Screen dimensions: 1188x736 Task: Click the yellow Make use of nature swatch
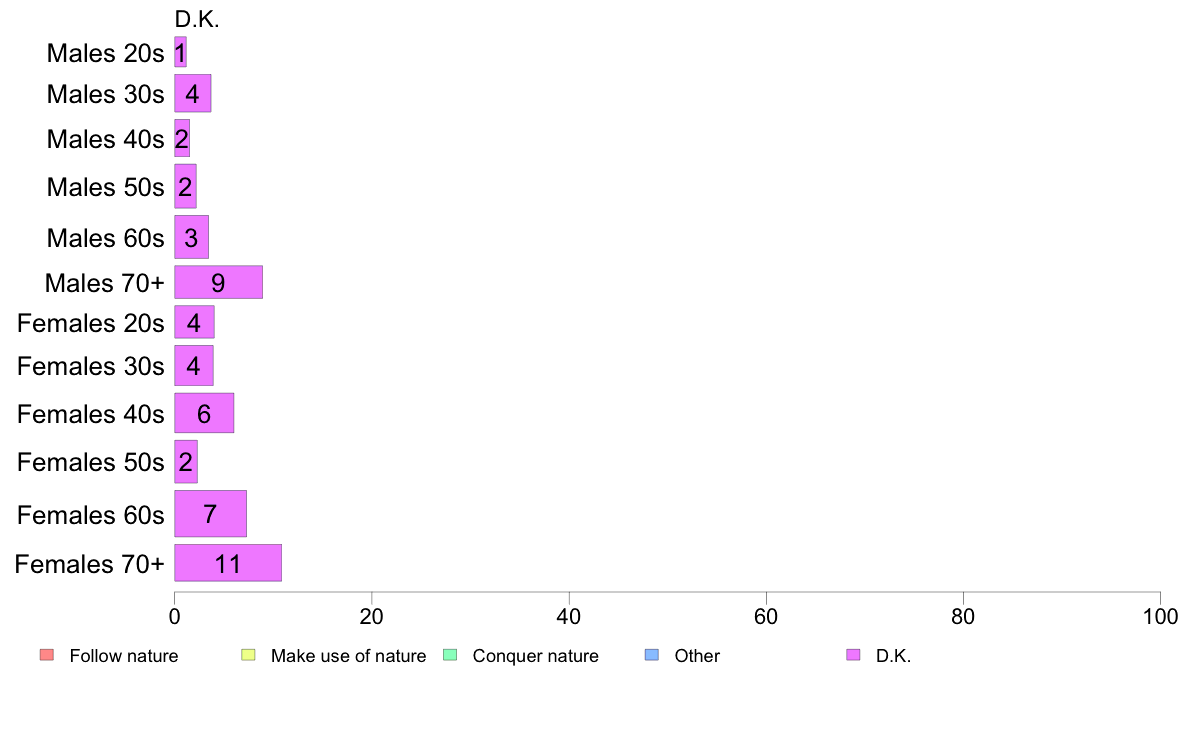249,655
